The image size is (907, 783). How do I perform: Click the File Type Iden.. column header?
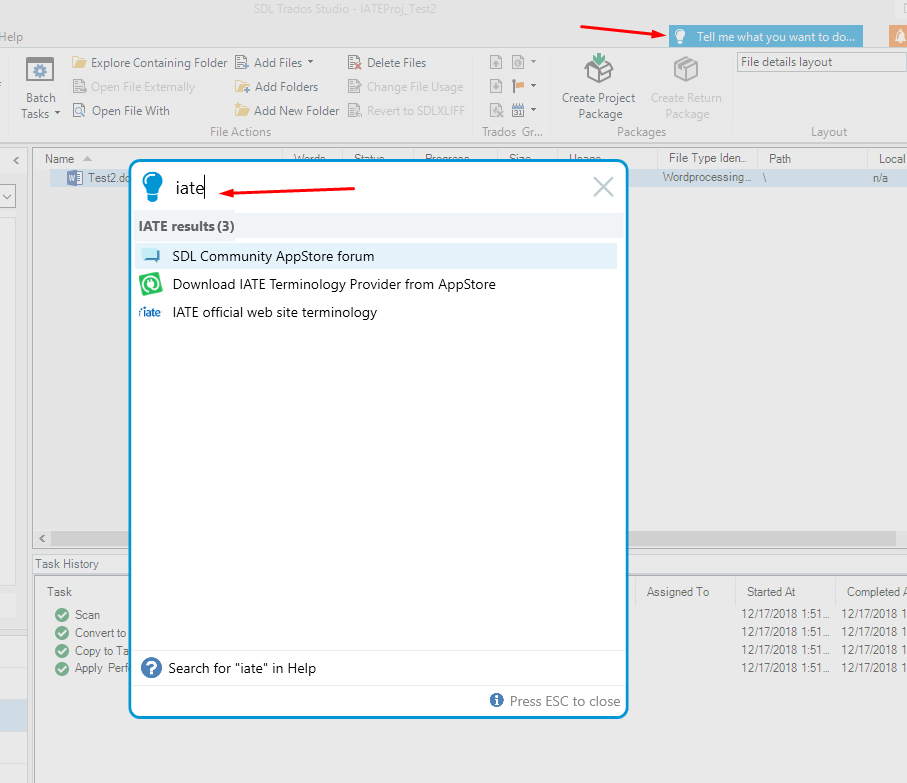click(707, 158)
